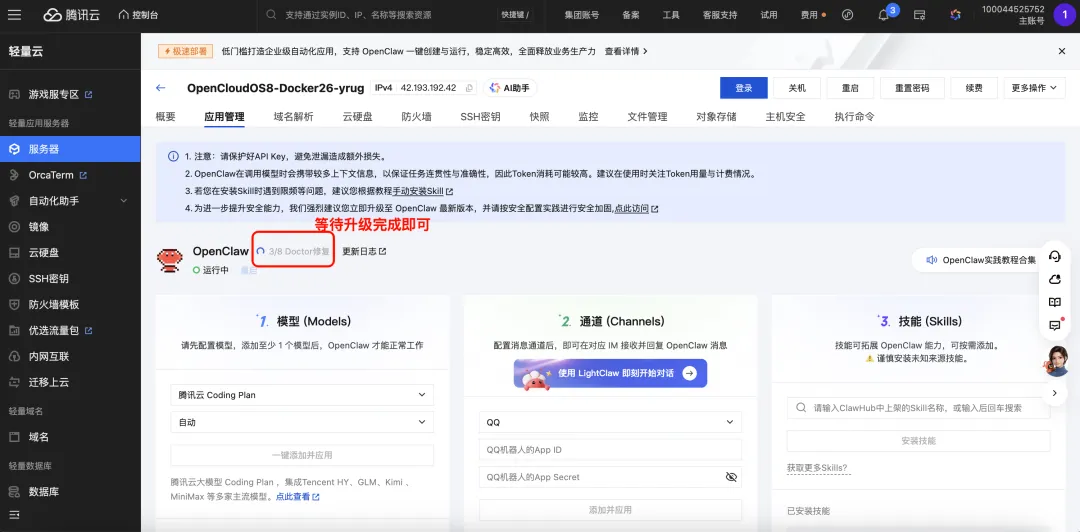Open the message center icon beside bell
The image size is (1080, 532).
point(919,14)
